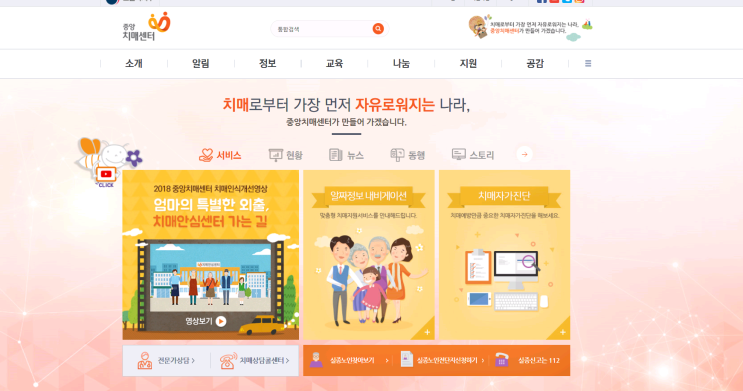Screen dimensions: 743x391
Task: Open the 공감 menu
Action: coord(535,64)
